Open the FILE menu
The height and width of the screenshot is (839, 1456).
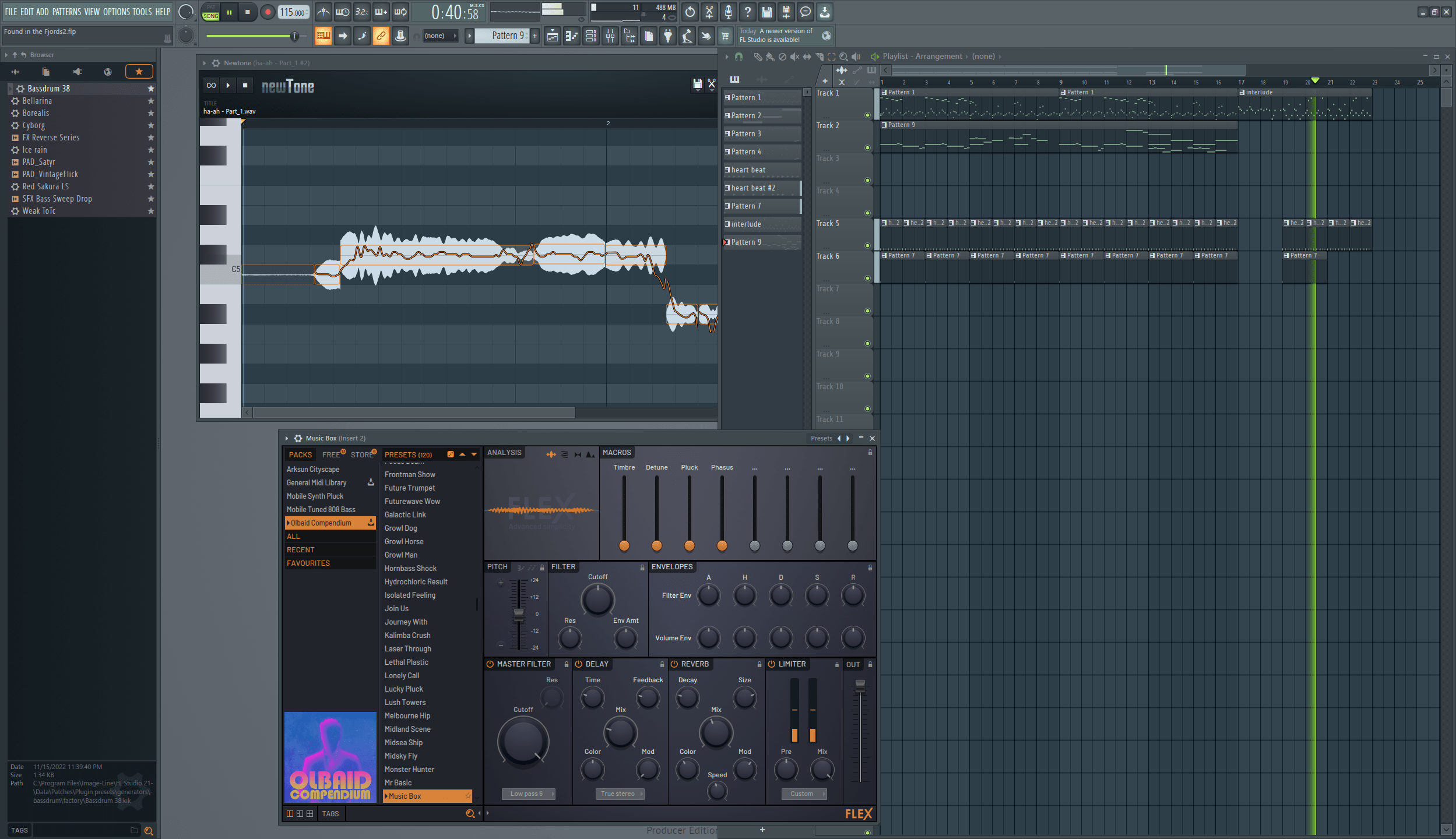(11, 12)
